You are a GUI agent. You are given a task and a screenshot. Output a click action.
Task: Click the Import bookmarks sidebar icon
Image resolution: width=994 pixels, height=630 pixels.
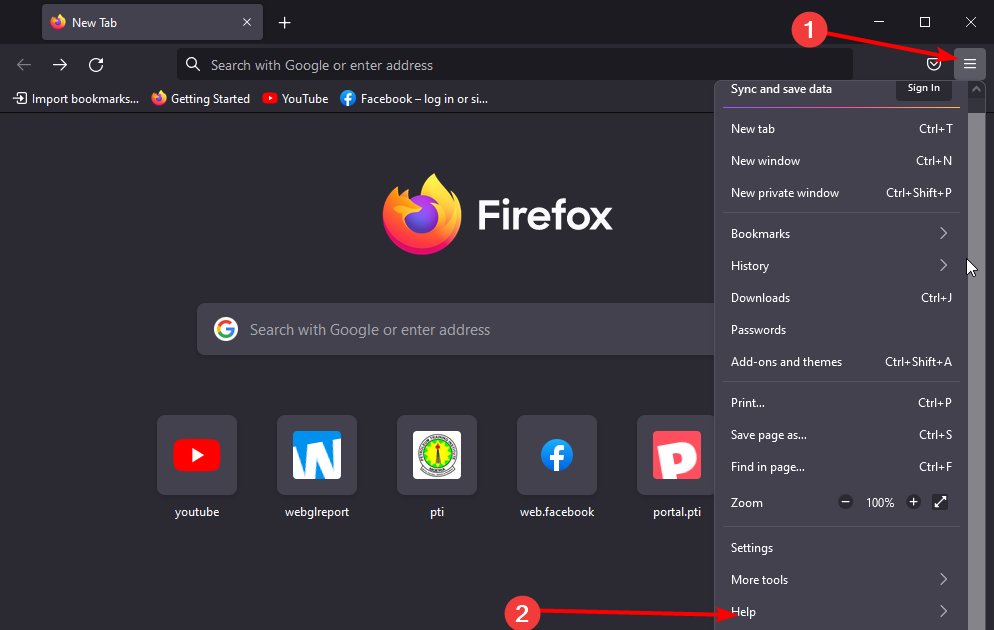coord(19,98)
